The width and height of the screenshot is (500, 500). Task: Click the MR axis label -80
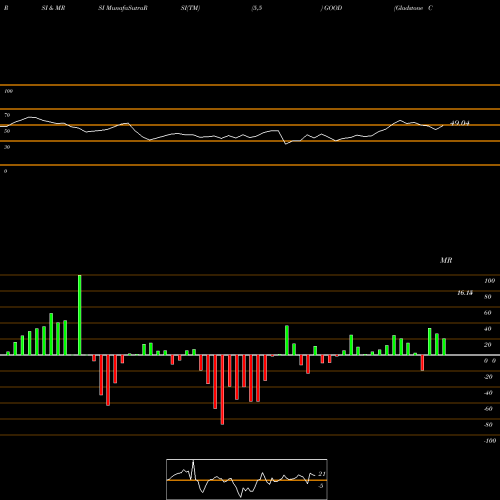(488, 425)
